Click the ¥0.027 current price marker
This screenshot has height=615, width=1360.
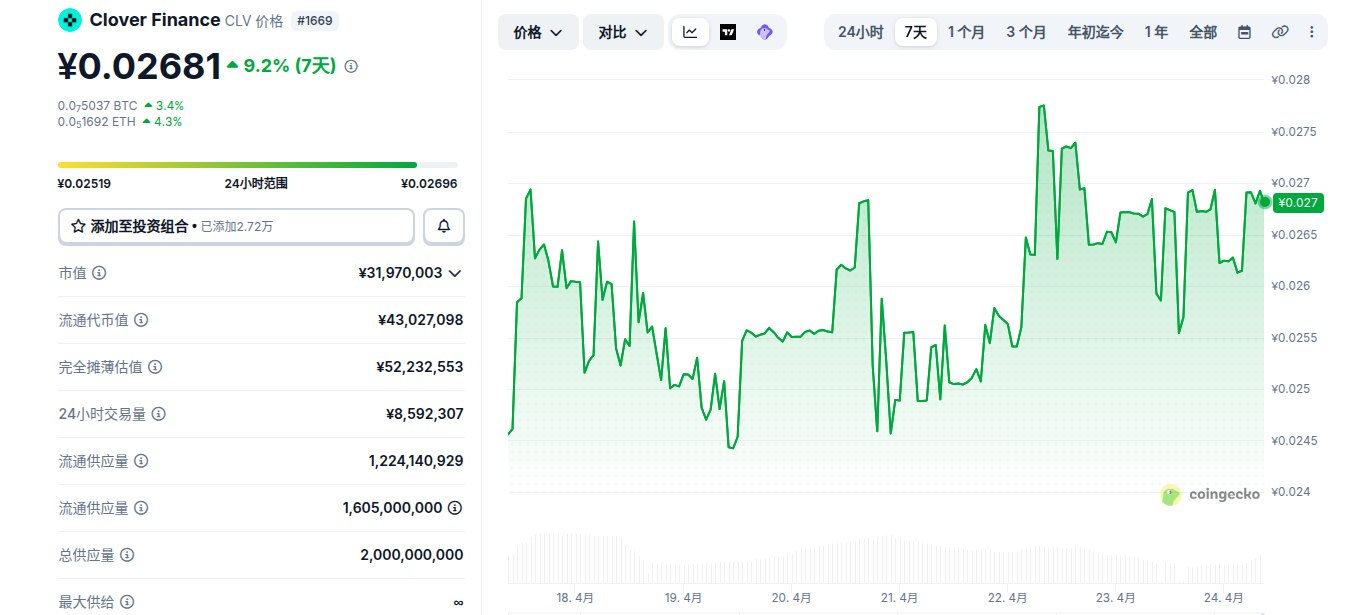1297,203
